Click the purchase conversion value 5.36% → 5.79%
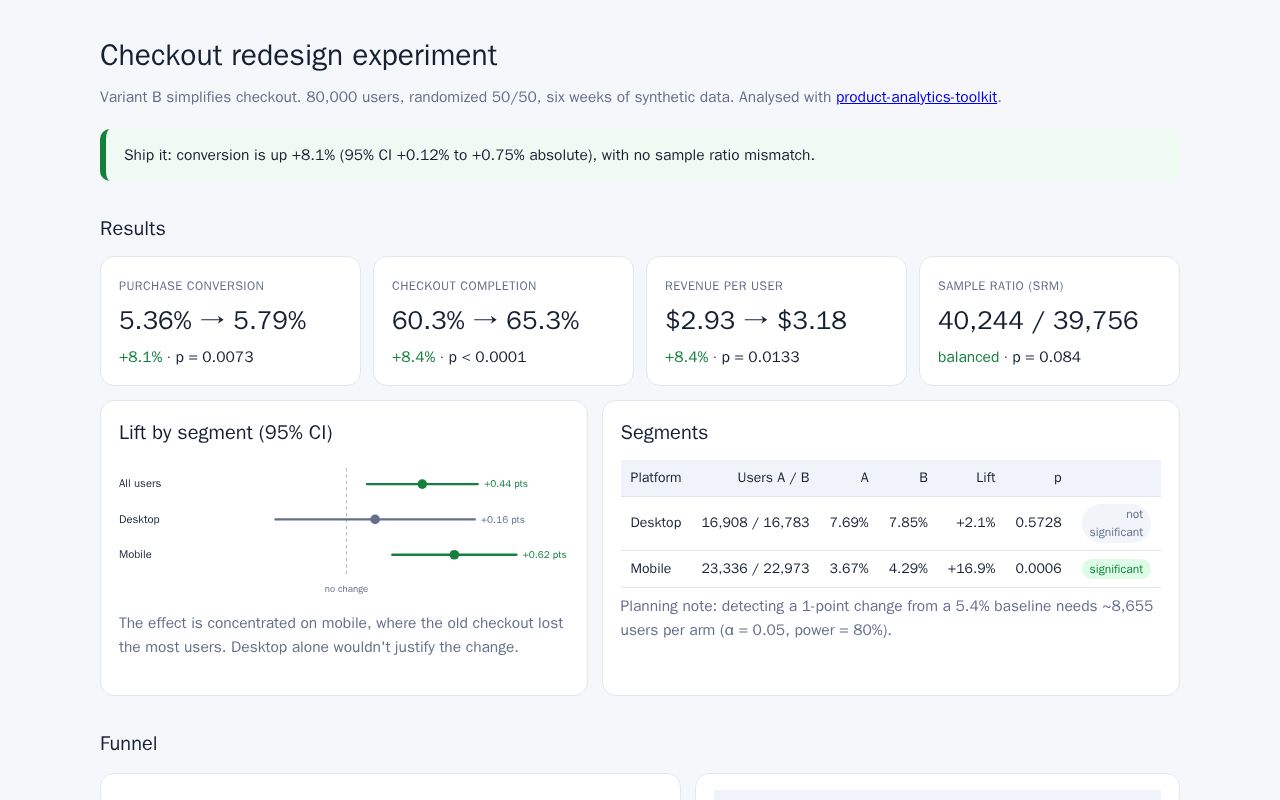This screenshot has width=1280, height=800. 212,320
